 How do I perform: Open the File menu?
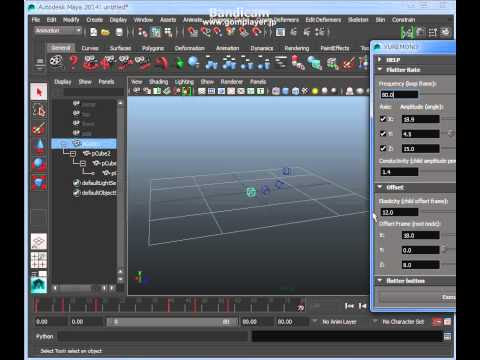pos(36,20)
